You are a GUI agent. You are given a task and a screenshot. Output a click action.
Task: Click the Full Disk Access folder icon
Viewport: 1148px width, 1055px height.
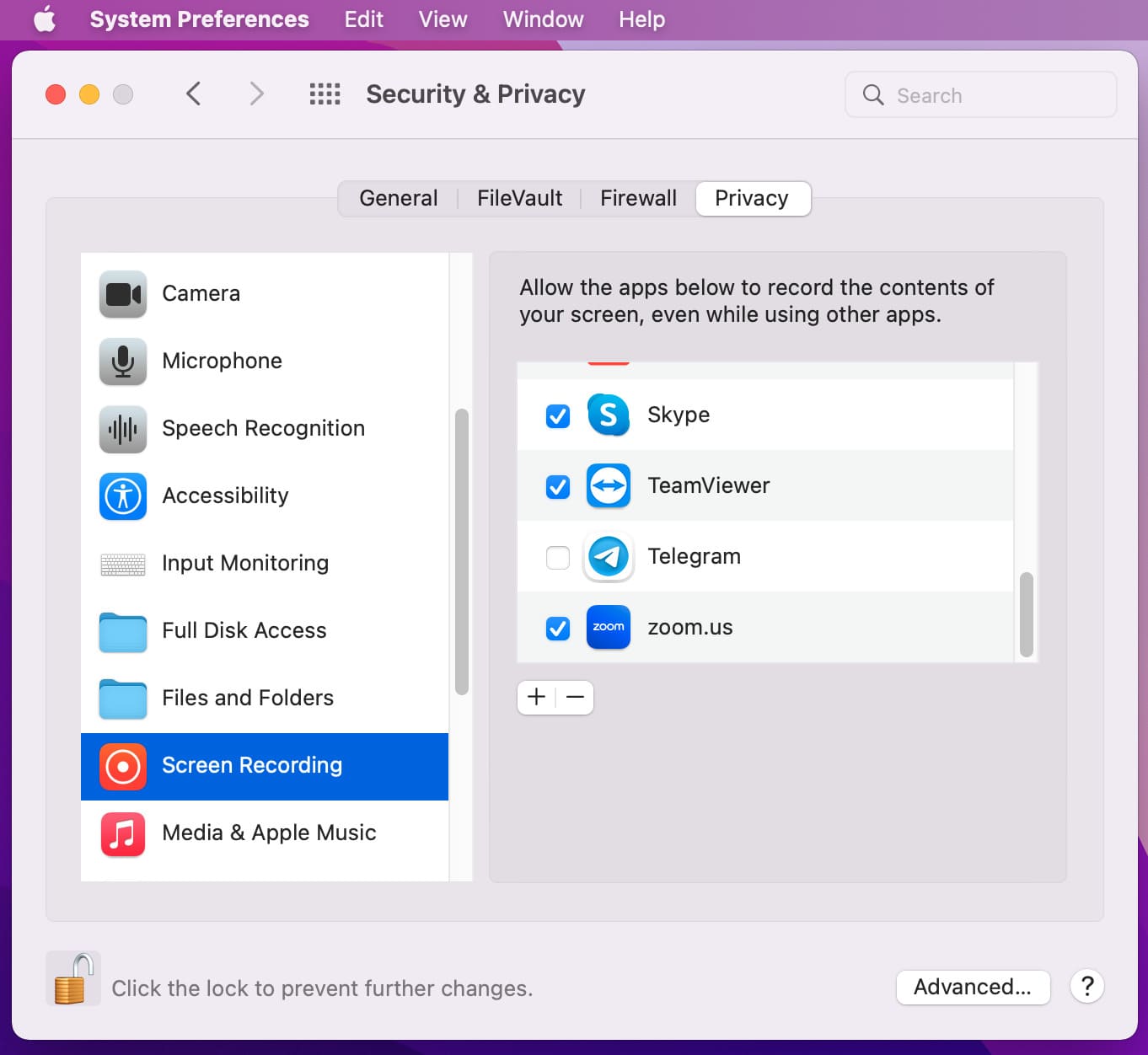coord(123,631)
